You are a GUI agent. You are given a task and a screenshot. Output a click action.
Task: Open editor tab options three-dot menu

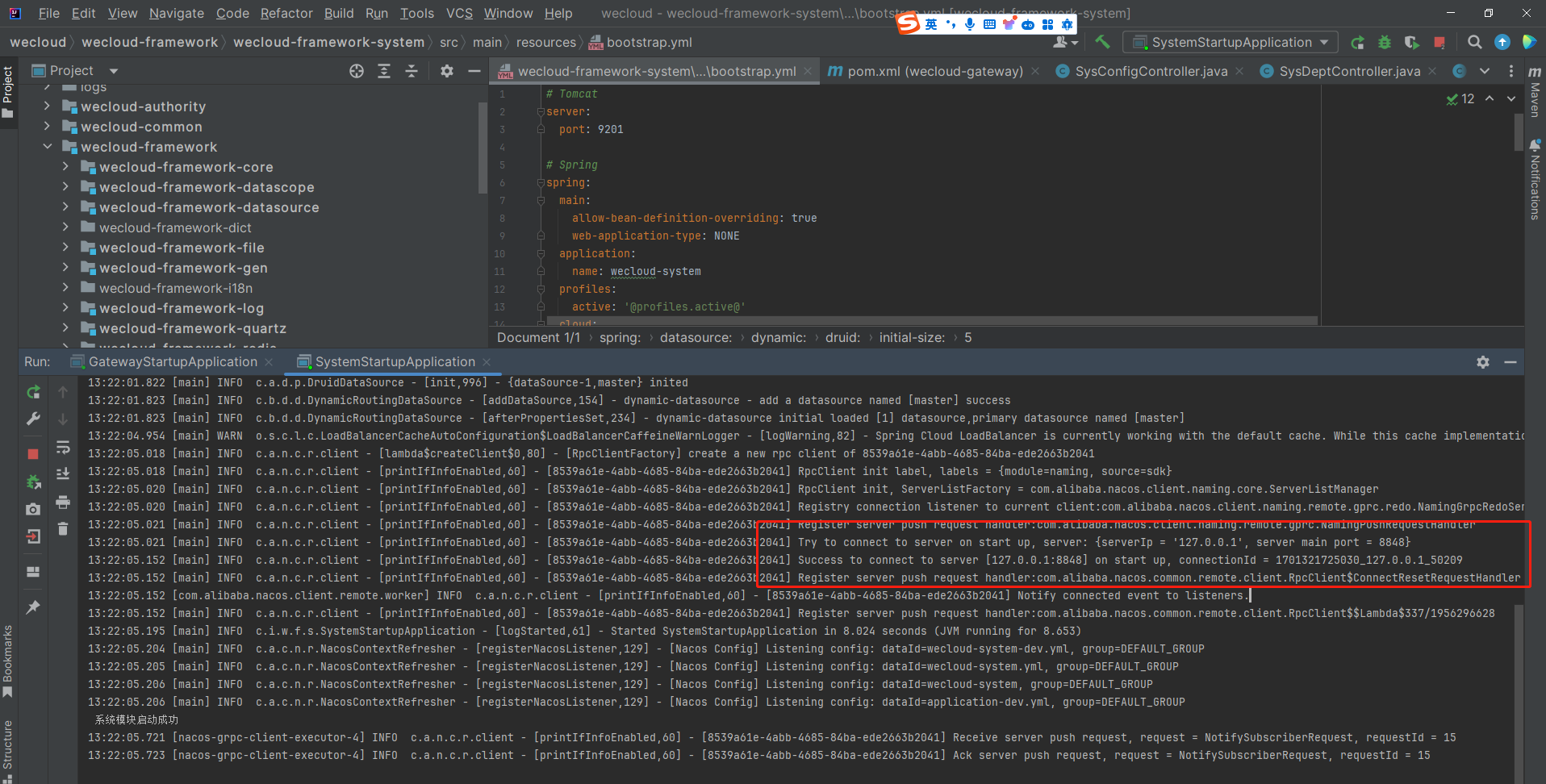pyautogui.click(x=1511, y=71)
